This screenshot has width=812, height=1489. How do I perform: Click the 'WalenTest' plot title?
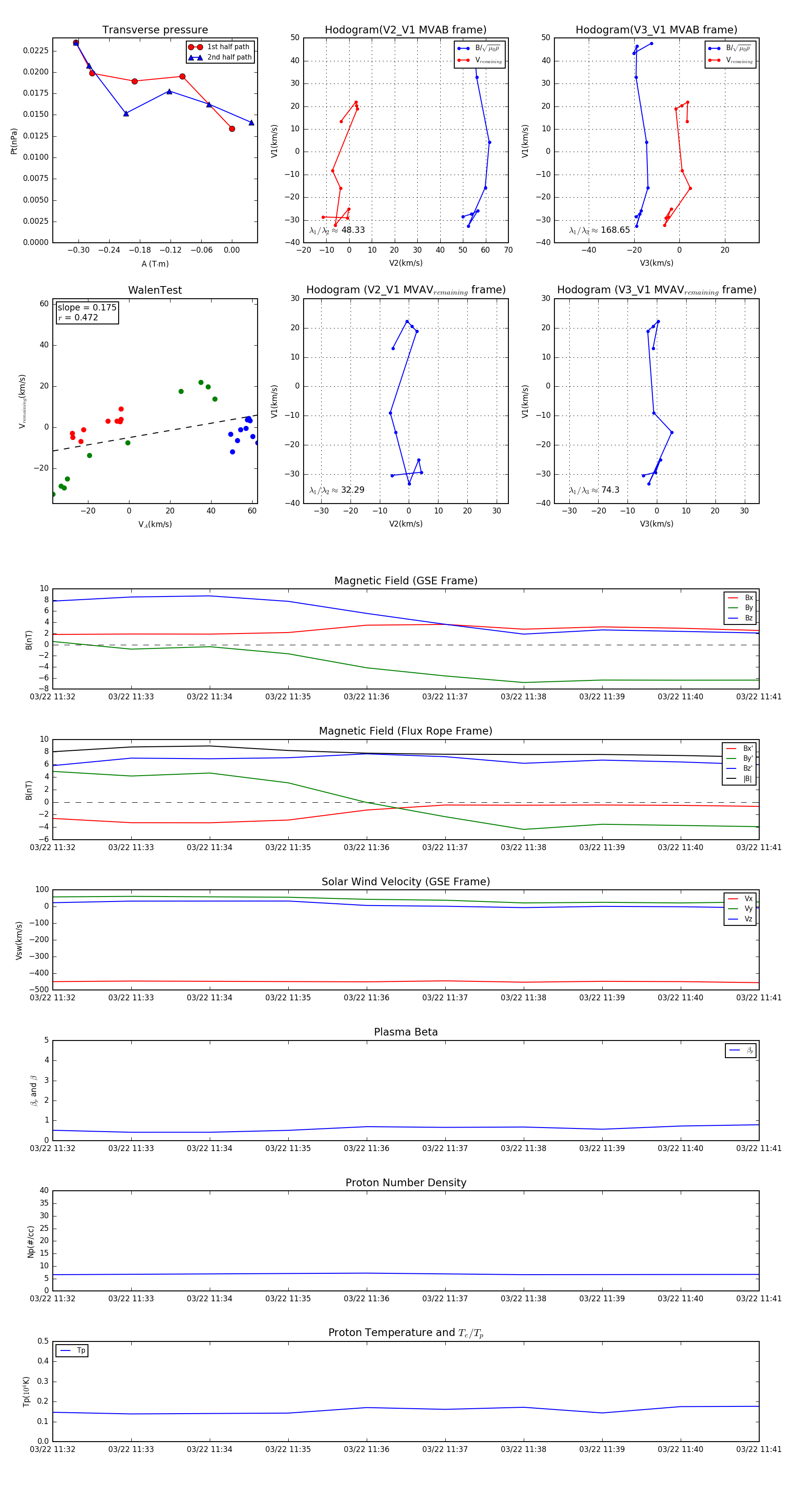(155, 290)
